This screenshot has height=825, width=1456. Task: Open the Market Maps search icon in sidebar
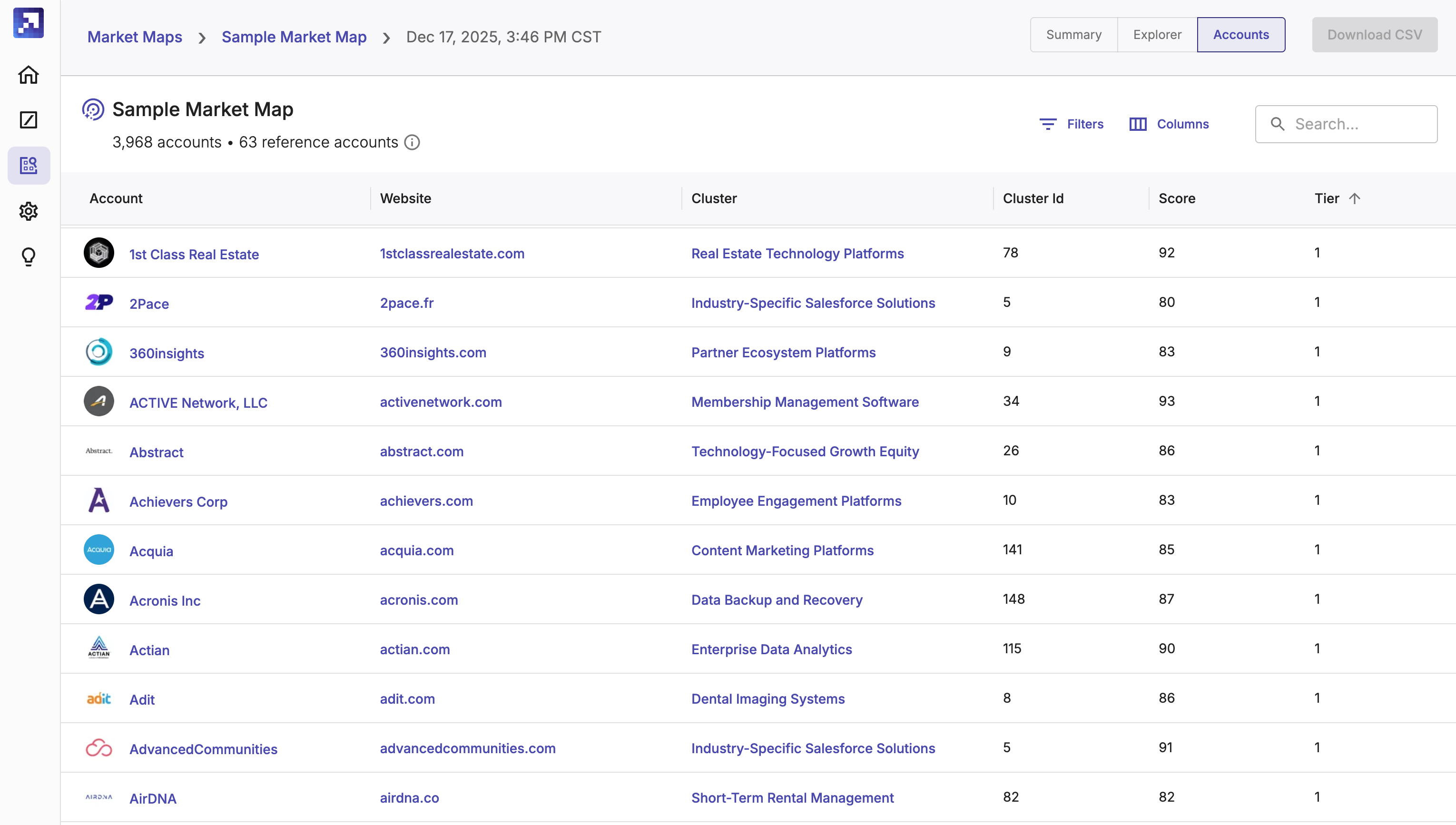point(29,166)
